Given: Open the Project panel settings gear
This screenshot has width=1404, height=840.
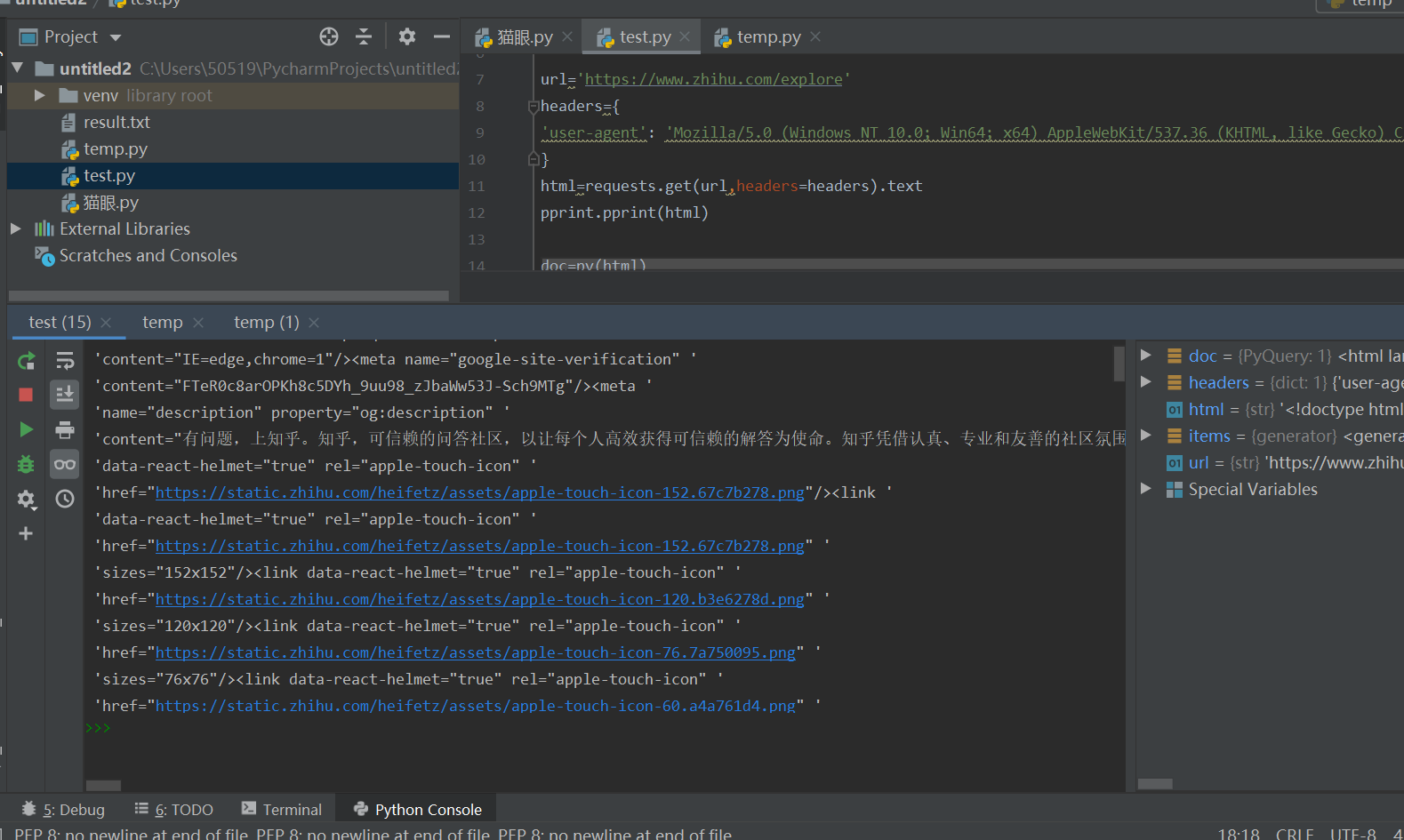Looking at the screenshot, I should tap(407, 36).
